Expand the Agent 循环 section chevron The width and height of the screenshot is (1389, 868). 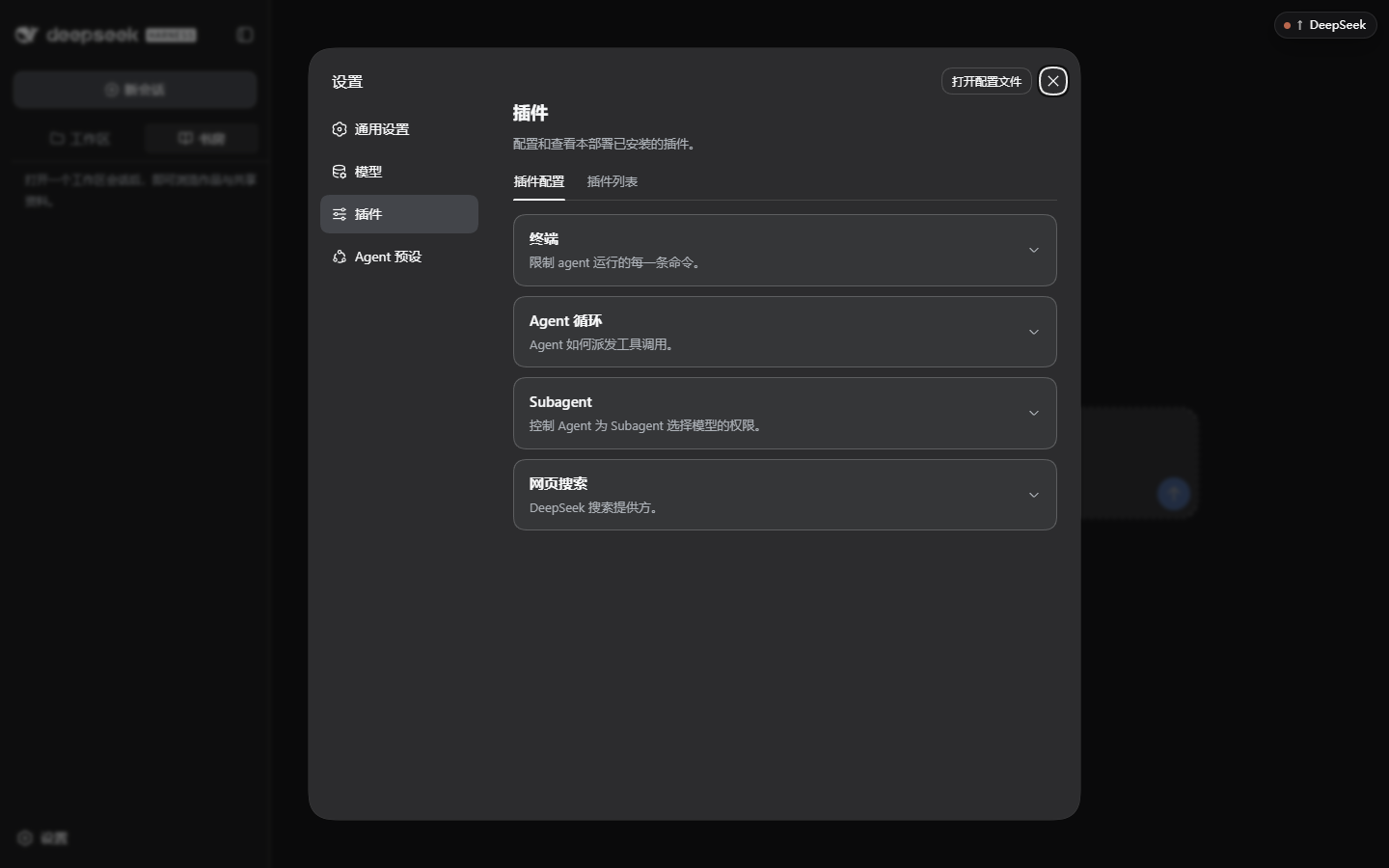(x=1033, y=332)
